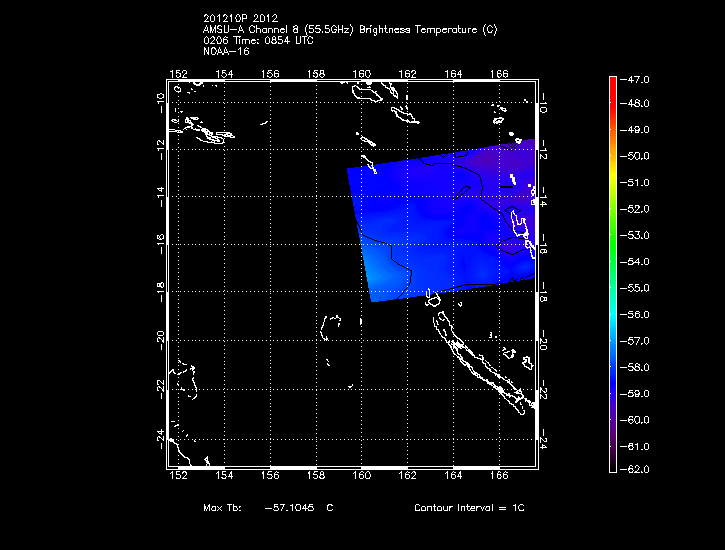Click the "152" longitude label on bottom axis
This screenshot has width=725, height=550.
pos(179,476)
